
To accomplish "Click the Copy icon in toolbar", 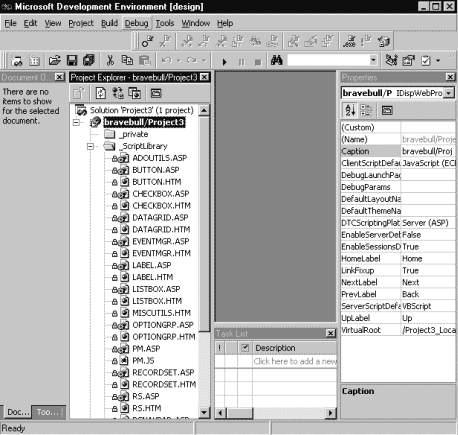I will (127, 60).
